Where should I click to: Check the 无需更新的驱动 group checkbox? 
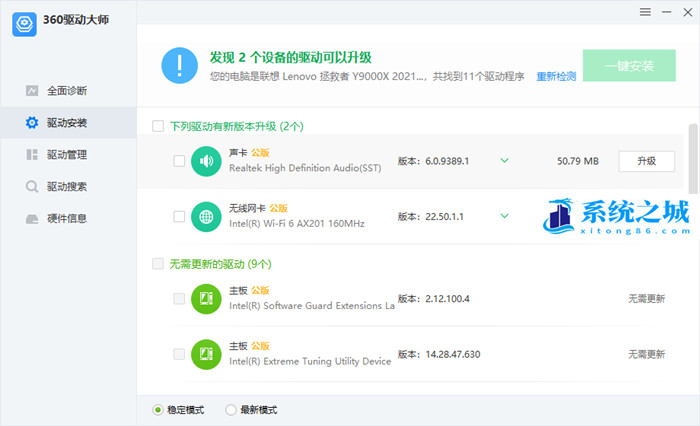point(158,263)
